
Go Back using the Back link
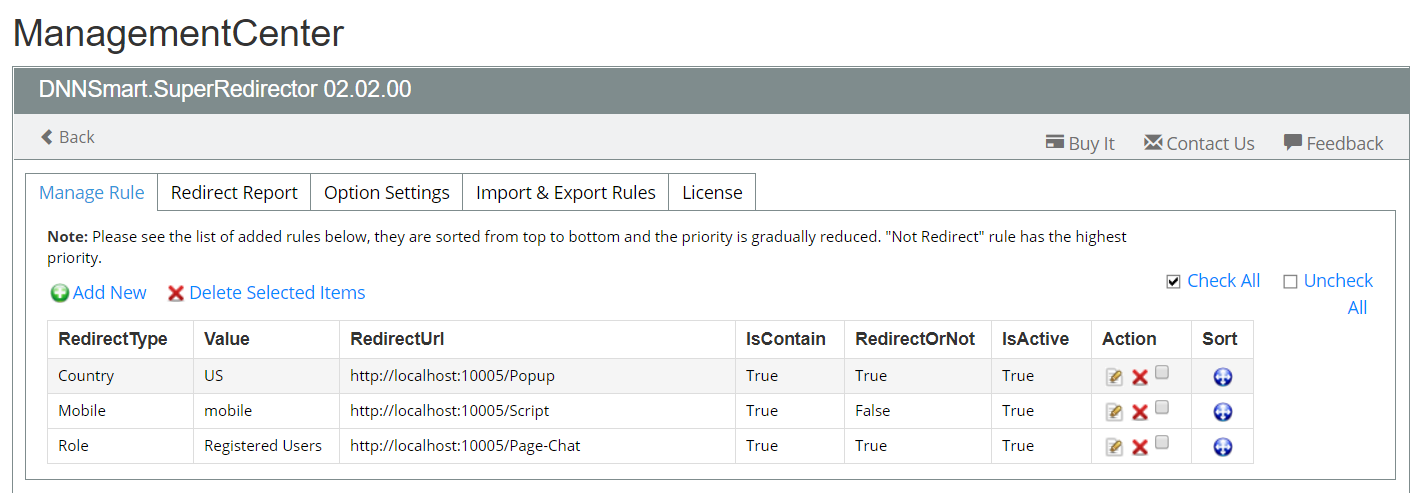point(67,137)
